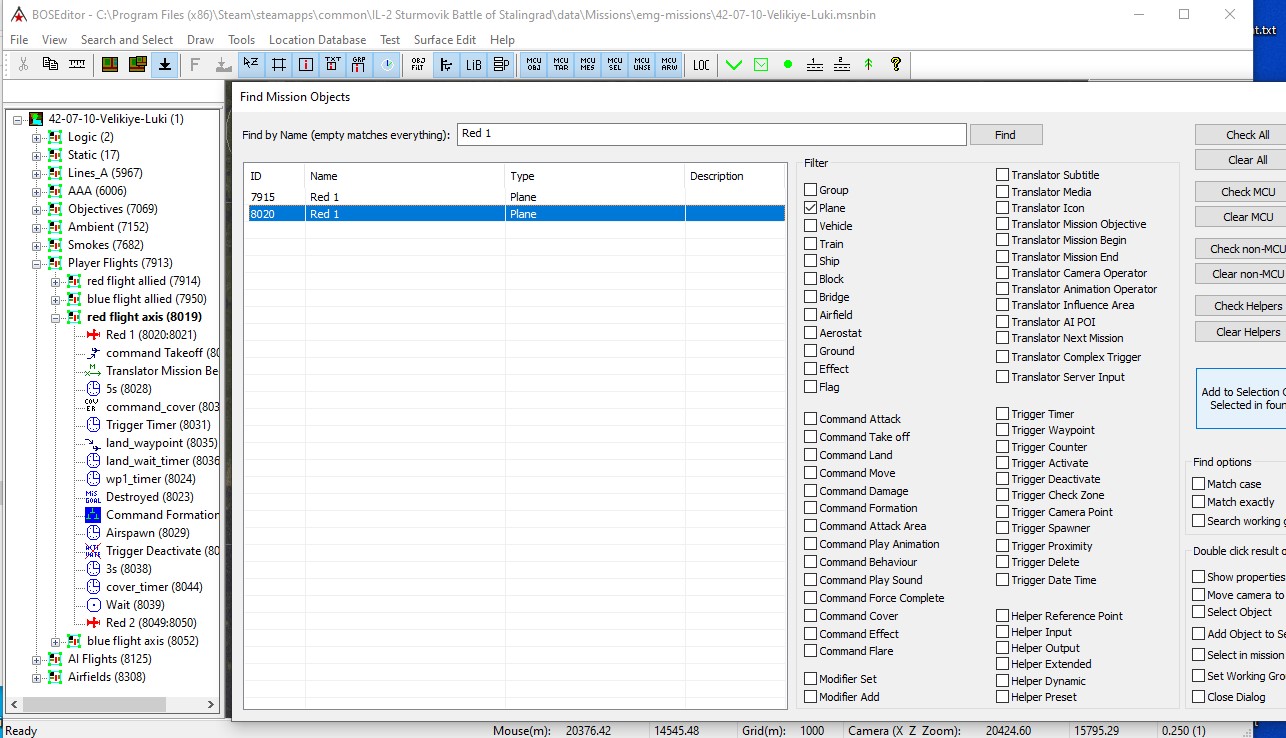This screenshot has width=1286, height=738.
Task: Select the arrow Z pointer toolbar icon
Action: click(251, 64)
